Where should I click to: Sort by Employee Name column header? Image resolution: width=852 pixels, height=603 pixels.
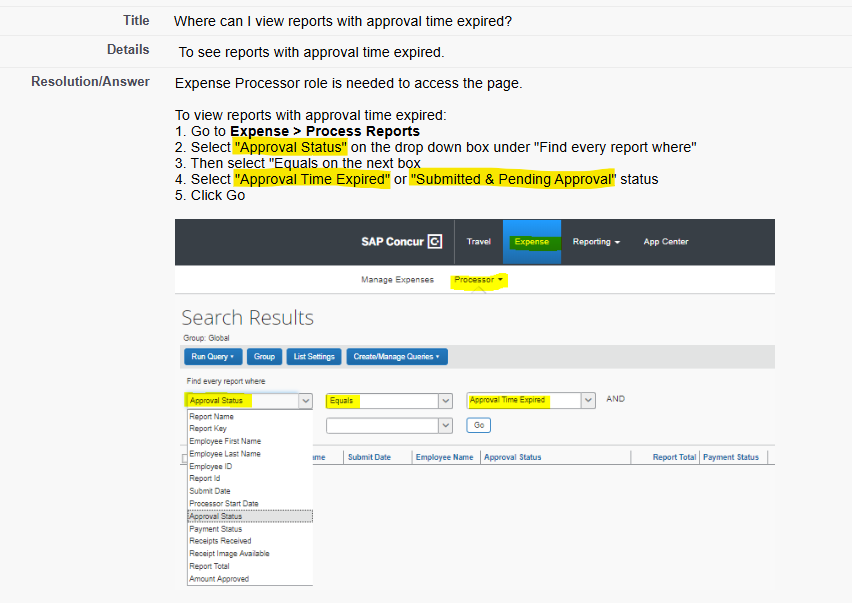444,457
